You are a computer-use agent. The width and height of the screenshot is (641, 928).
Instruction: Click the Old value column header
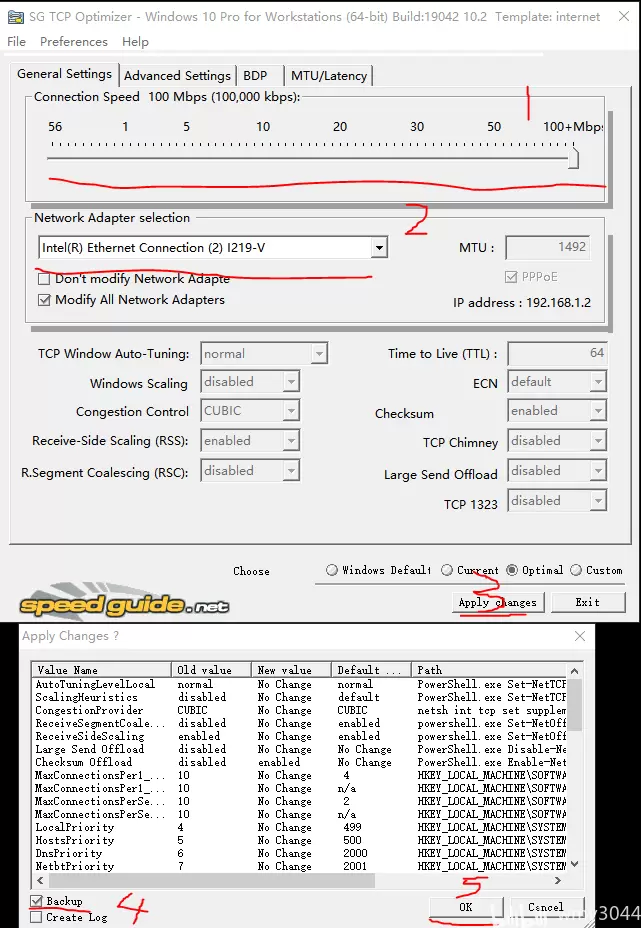point(211,670)
